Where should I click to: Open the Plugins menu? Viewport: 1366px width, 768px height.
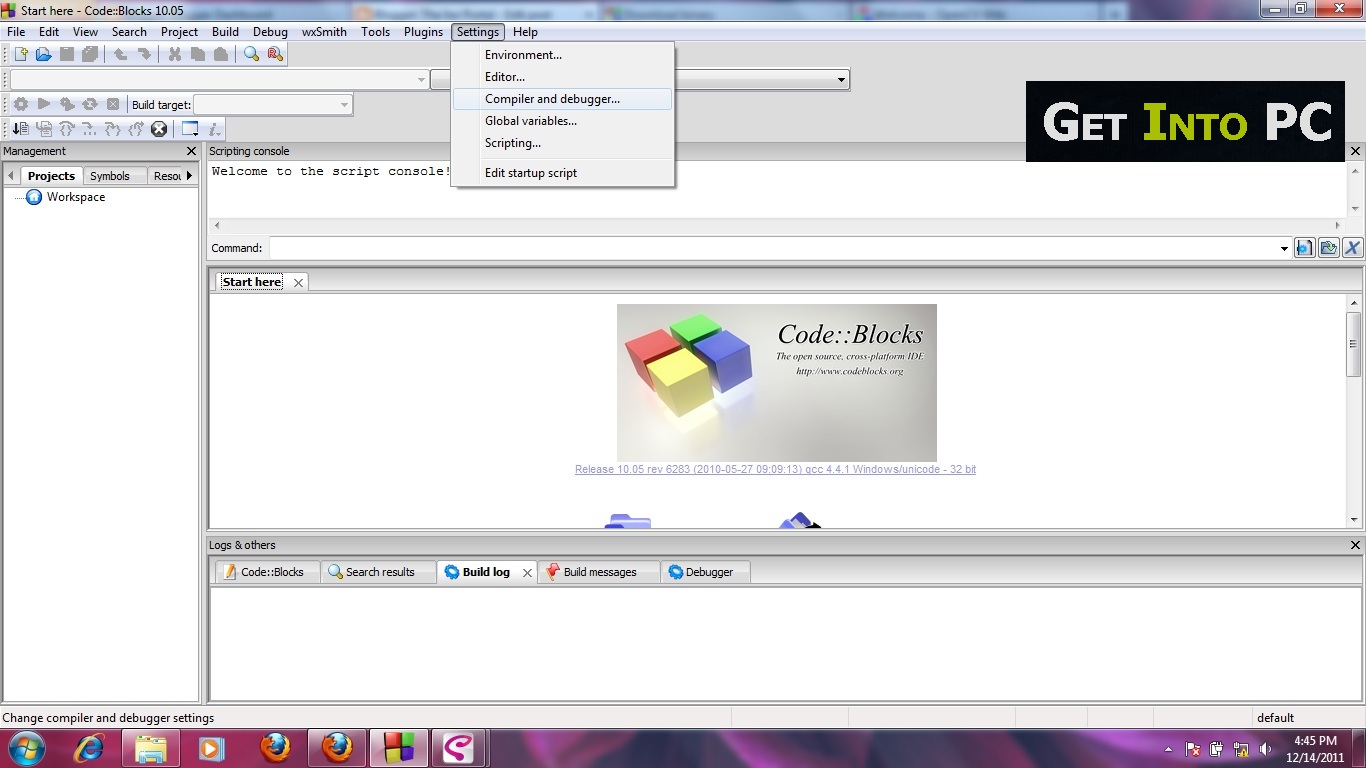(x=423, y=32)
